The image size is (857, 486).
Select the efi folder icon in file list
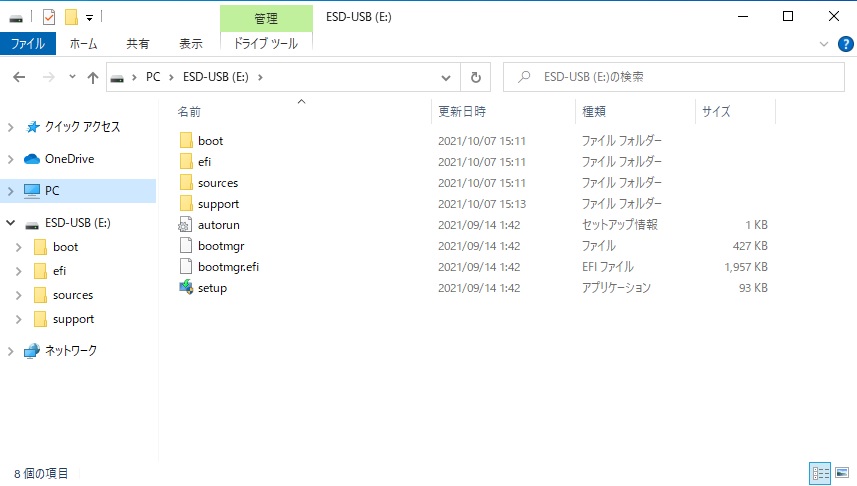tap(186, 162)
